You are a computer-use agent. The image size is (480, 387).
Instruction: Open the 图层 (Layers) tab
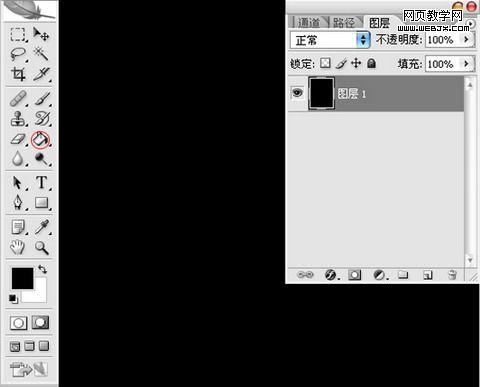coord(379,23)
